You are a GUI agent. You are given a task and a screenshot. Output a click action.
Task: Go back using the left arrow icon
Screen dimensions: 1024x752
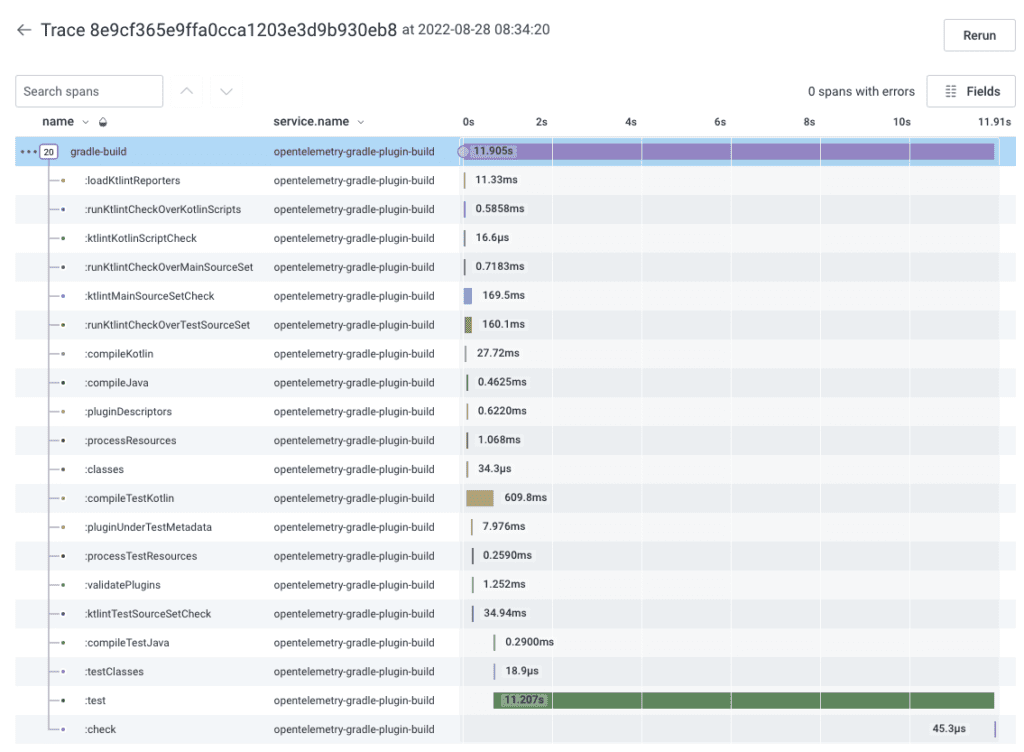point(24,31)
